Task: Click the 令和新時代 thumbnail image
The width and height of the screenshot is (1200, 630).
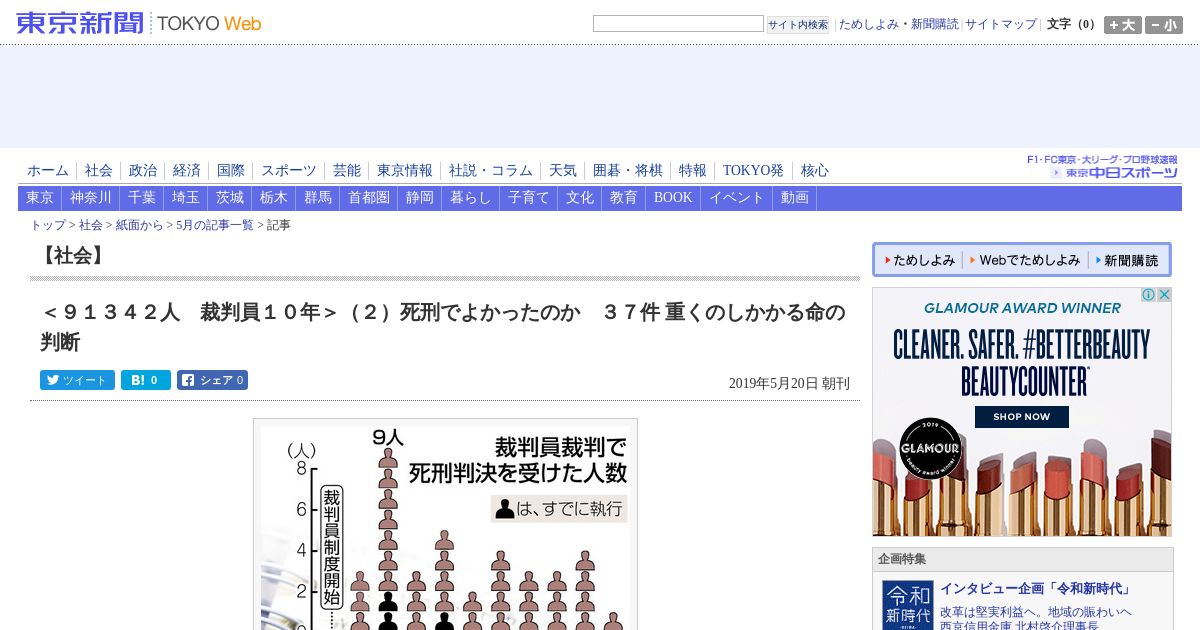Action: (x=908, y=605)
